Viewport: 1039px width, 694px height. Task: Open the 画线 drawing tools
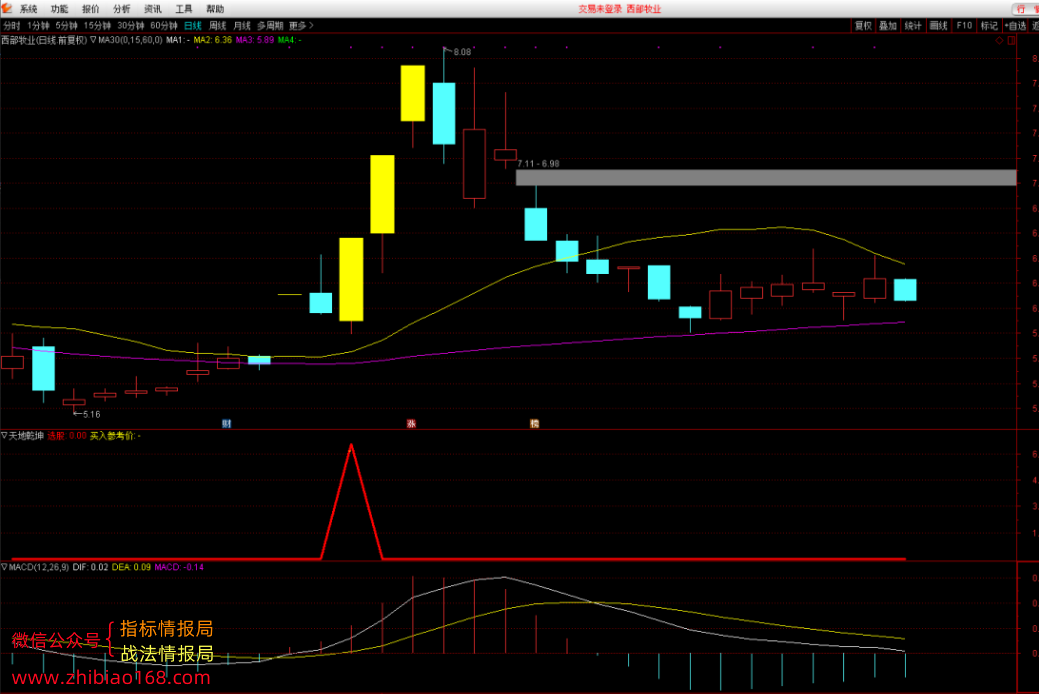(x=938, y=26)
